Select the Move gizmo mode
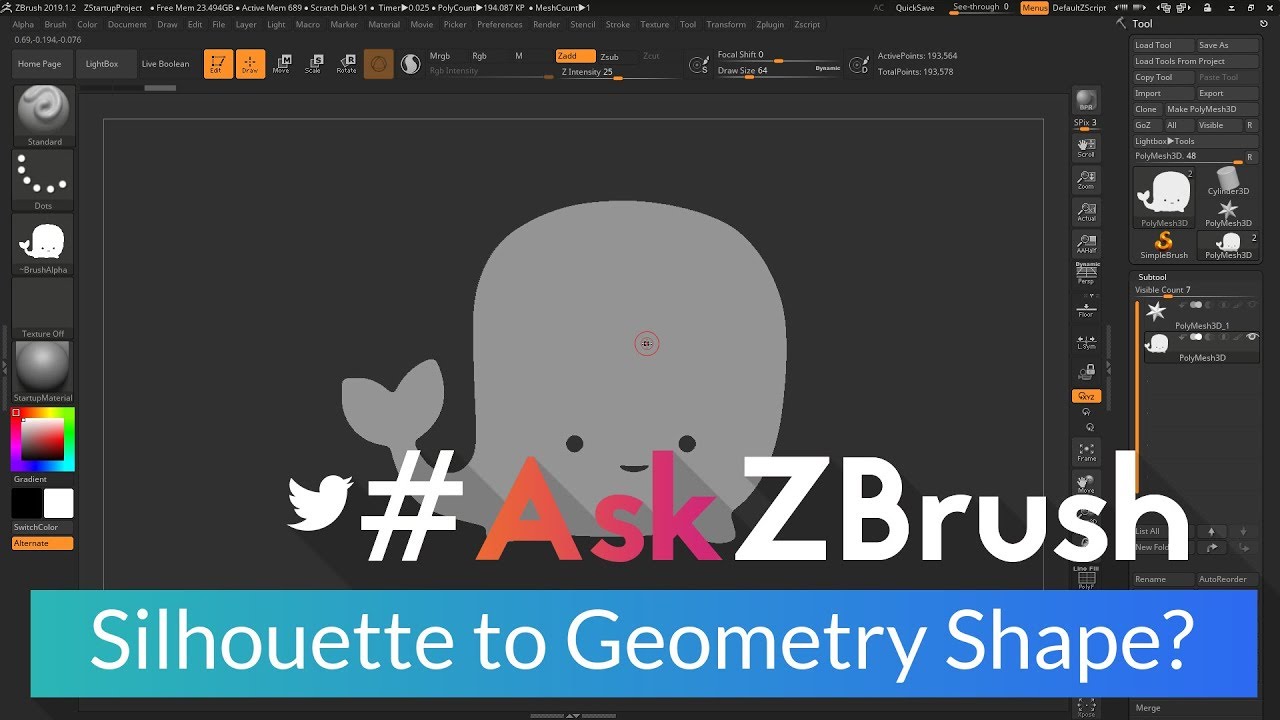The image size is (1280, 720). pyautogui.click(x=282, y=64)
